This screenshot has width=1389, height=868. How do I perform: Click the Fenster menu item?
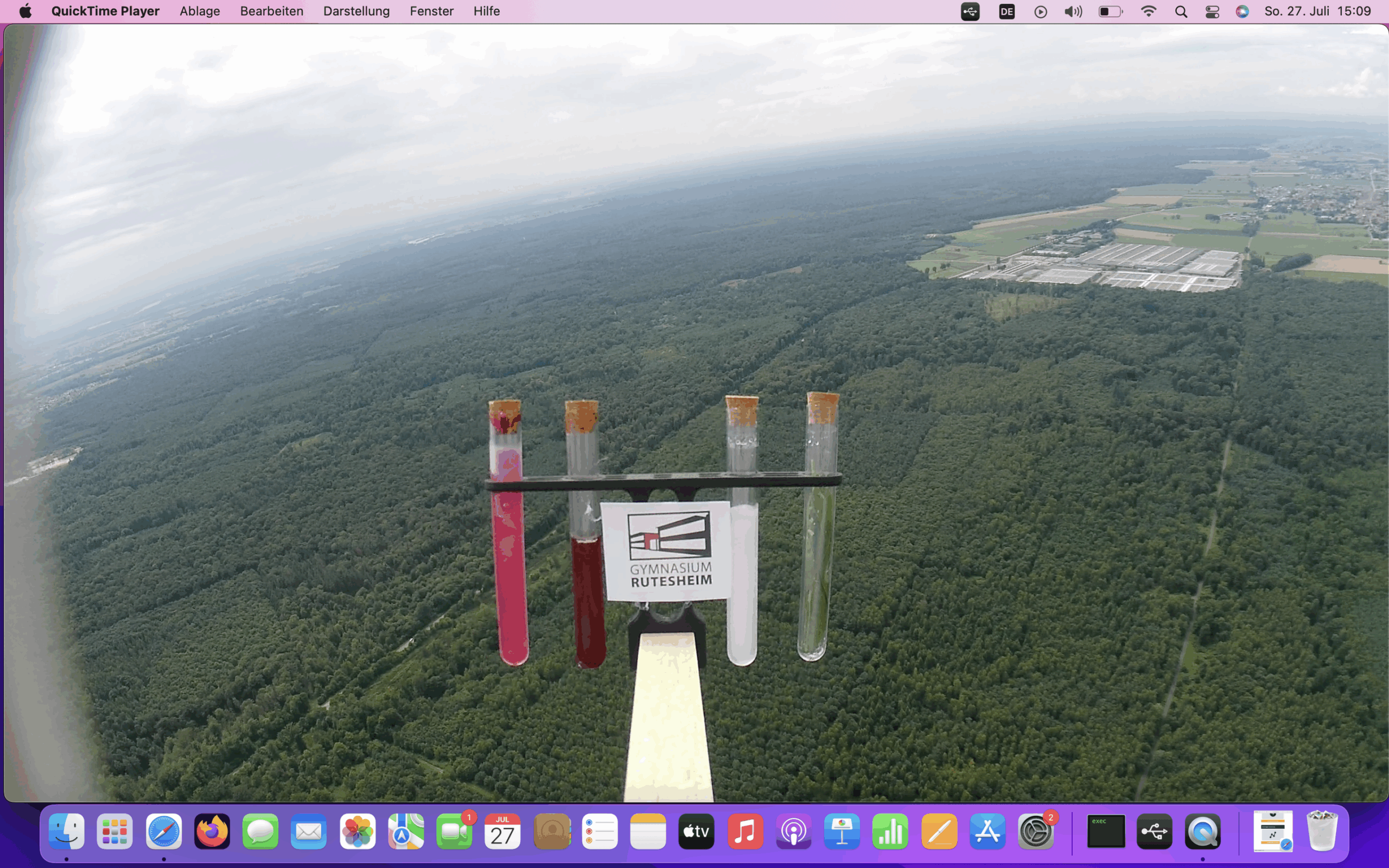431,11
